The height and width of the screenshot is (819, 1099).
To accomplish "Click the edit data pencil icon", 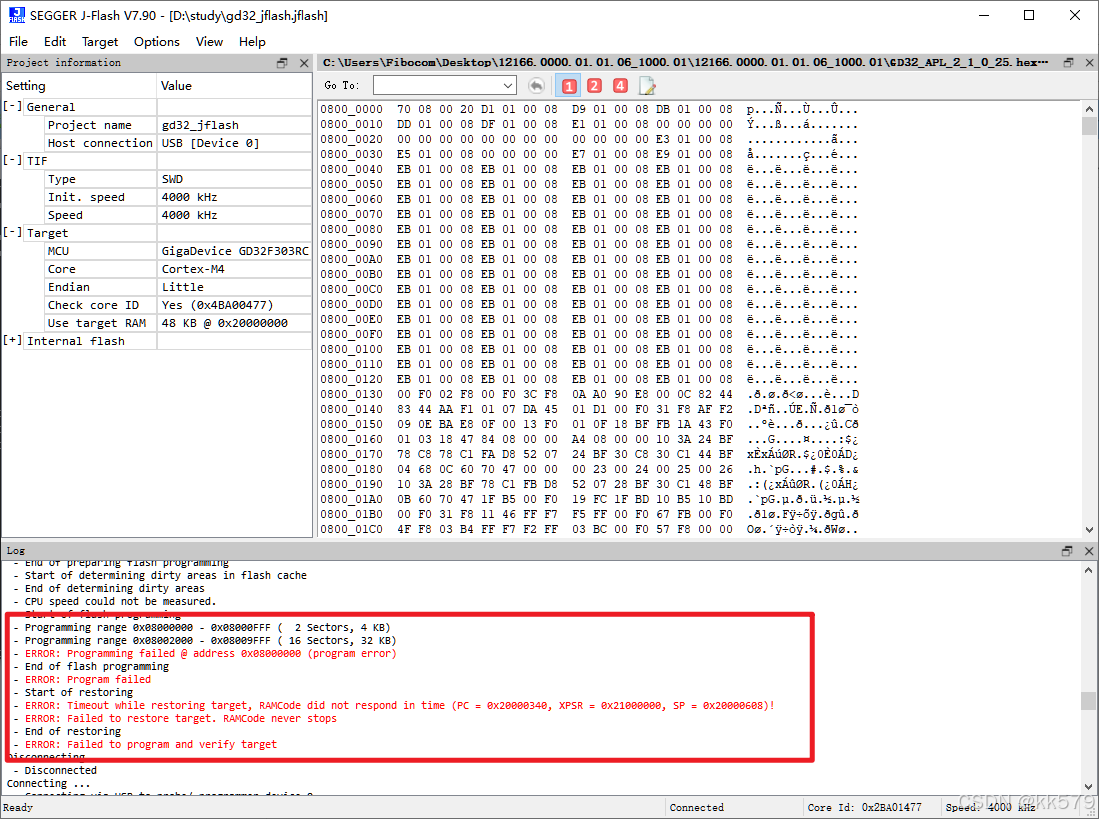I will (x=647, y=85).
